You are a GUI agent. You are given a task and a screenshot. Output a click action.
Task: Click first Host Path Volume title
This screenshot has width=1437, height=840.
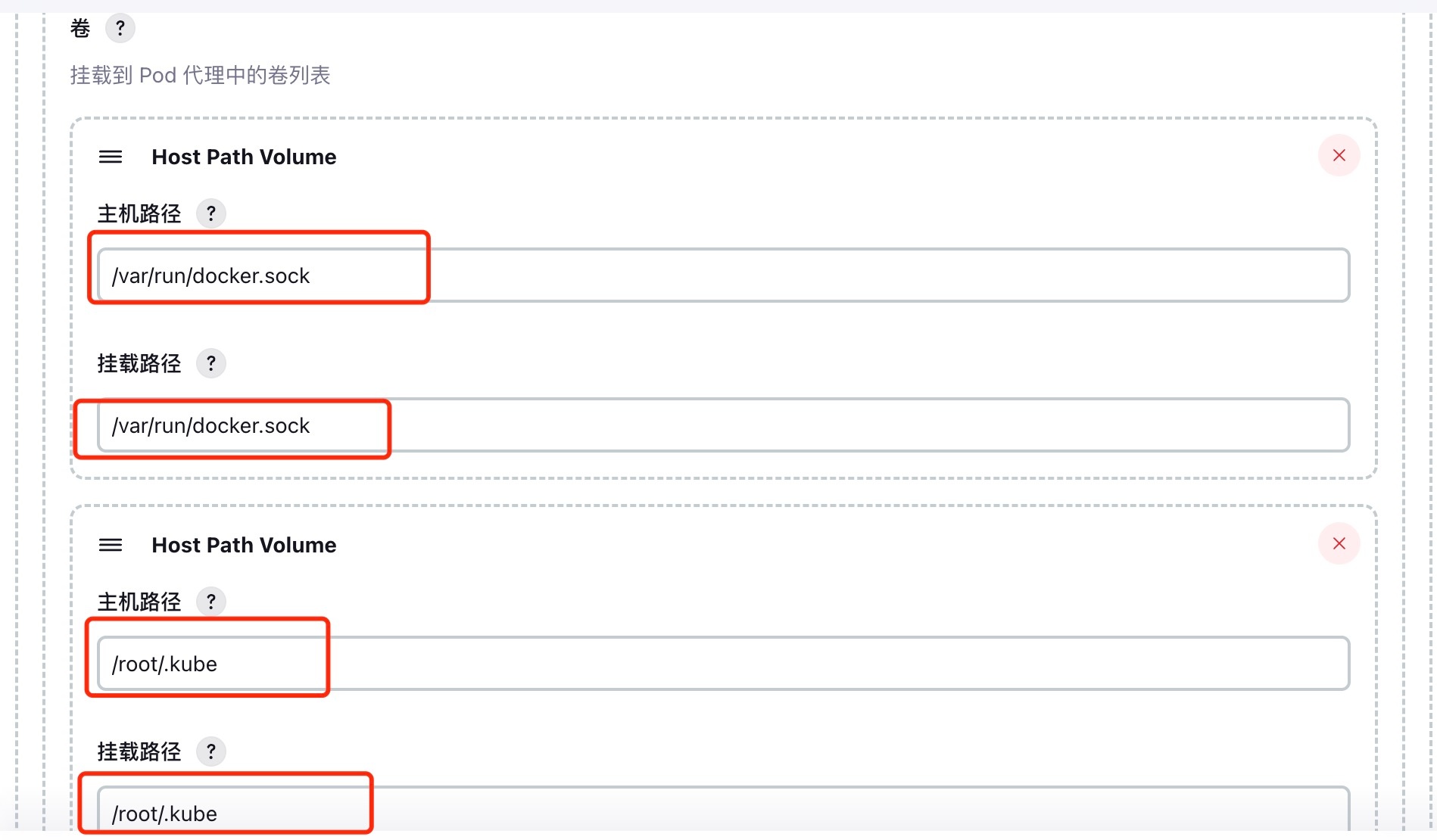point(244,157)
